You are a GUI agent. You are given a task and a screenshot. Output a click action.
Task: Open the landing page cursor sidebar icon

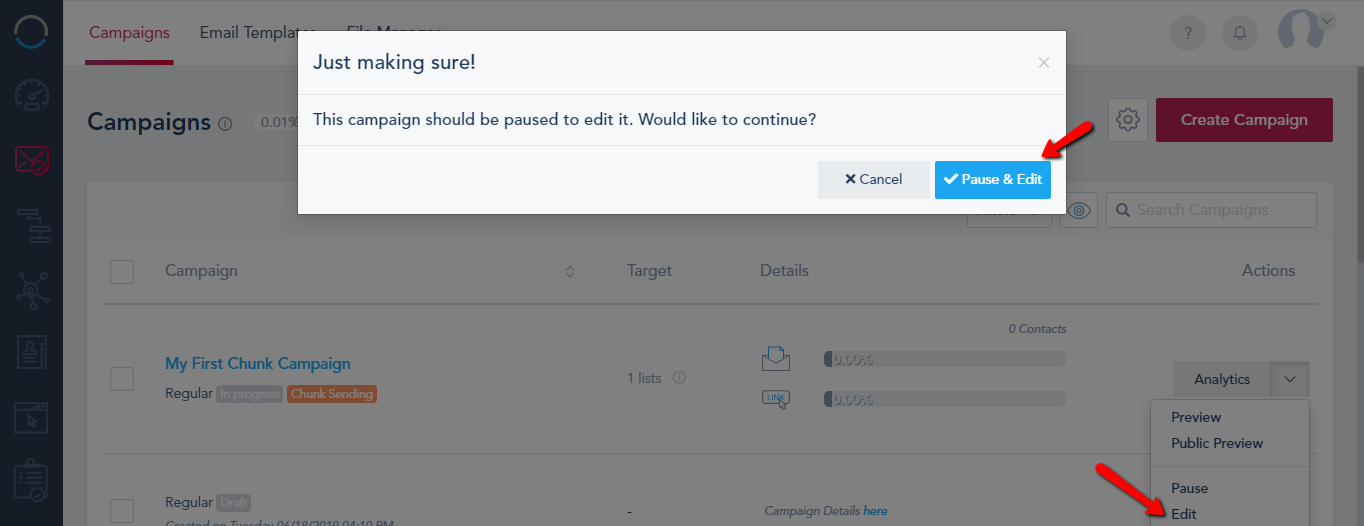coord(31,417)
